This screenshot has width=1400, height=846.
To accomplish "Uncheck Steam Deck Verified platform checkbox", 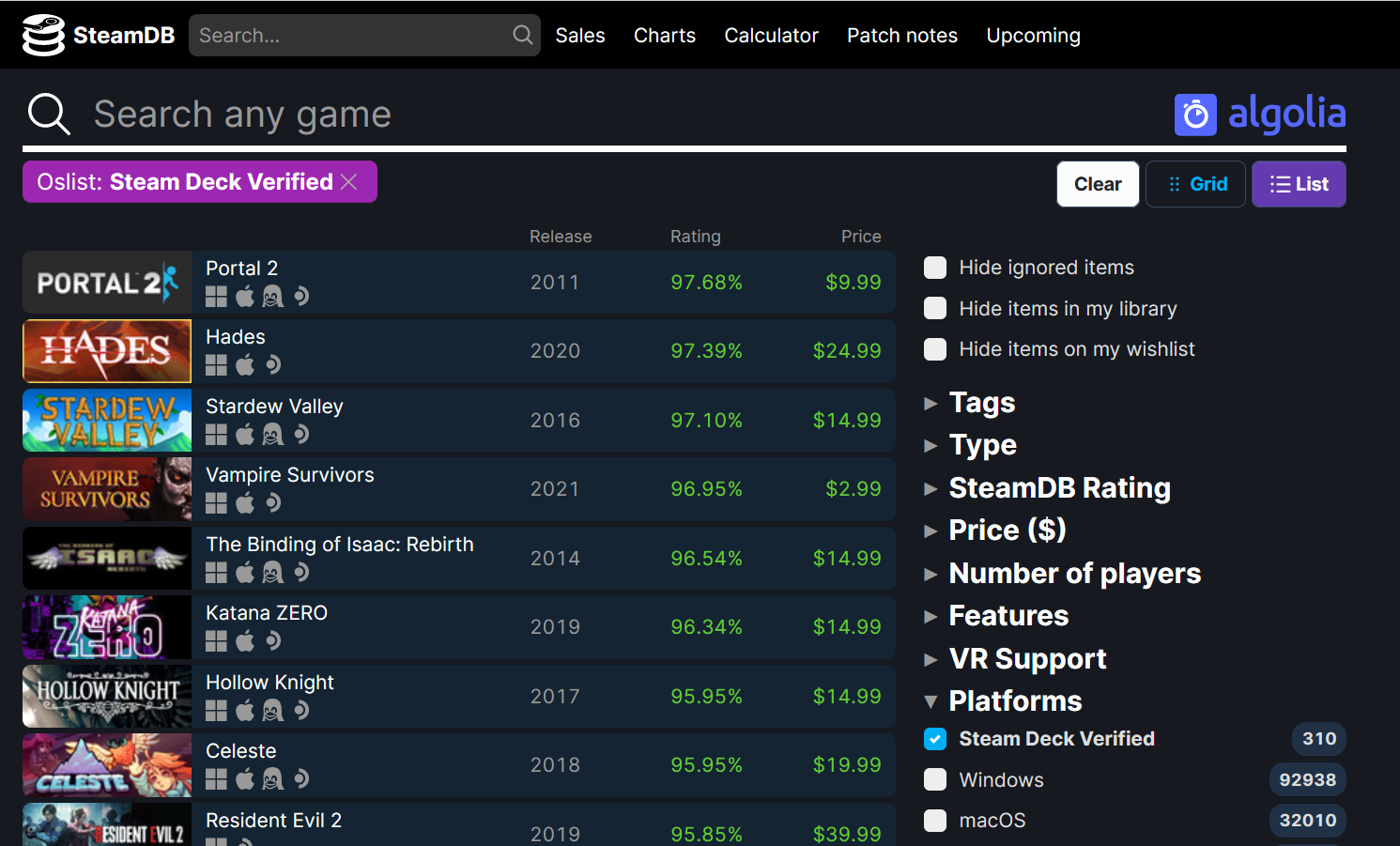I will [935, 739].
